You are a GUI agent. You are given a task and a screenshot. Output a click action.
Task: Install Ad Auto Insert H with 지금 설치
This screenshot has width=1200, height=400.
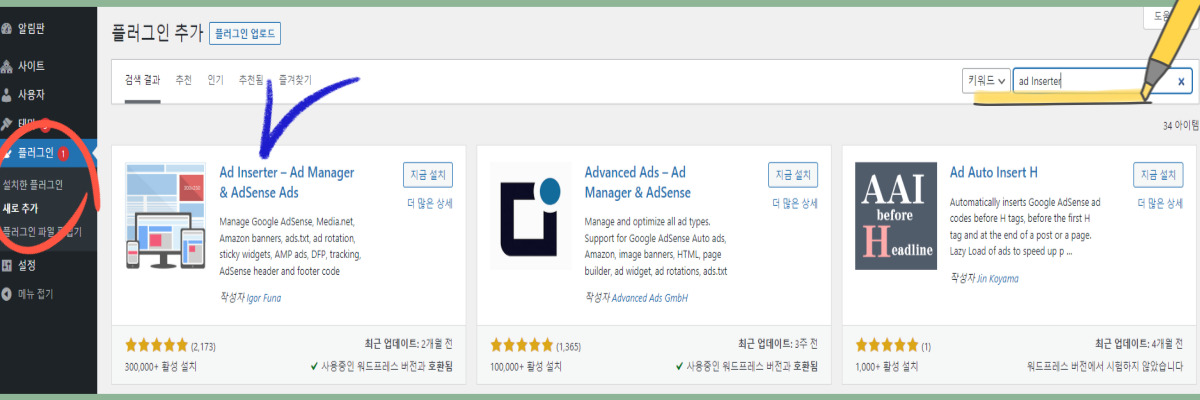(x=1158, y=175)
